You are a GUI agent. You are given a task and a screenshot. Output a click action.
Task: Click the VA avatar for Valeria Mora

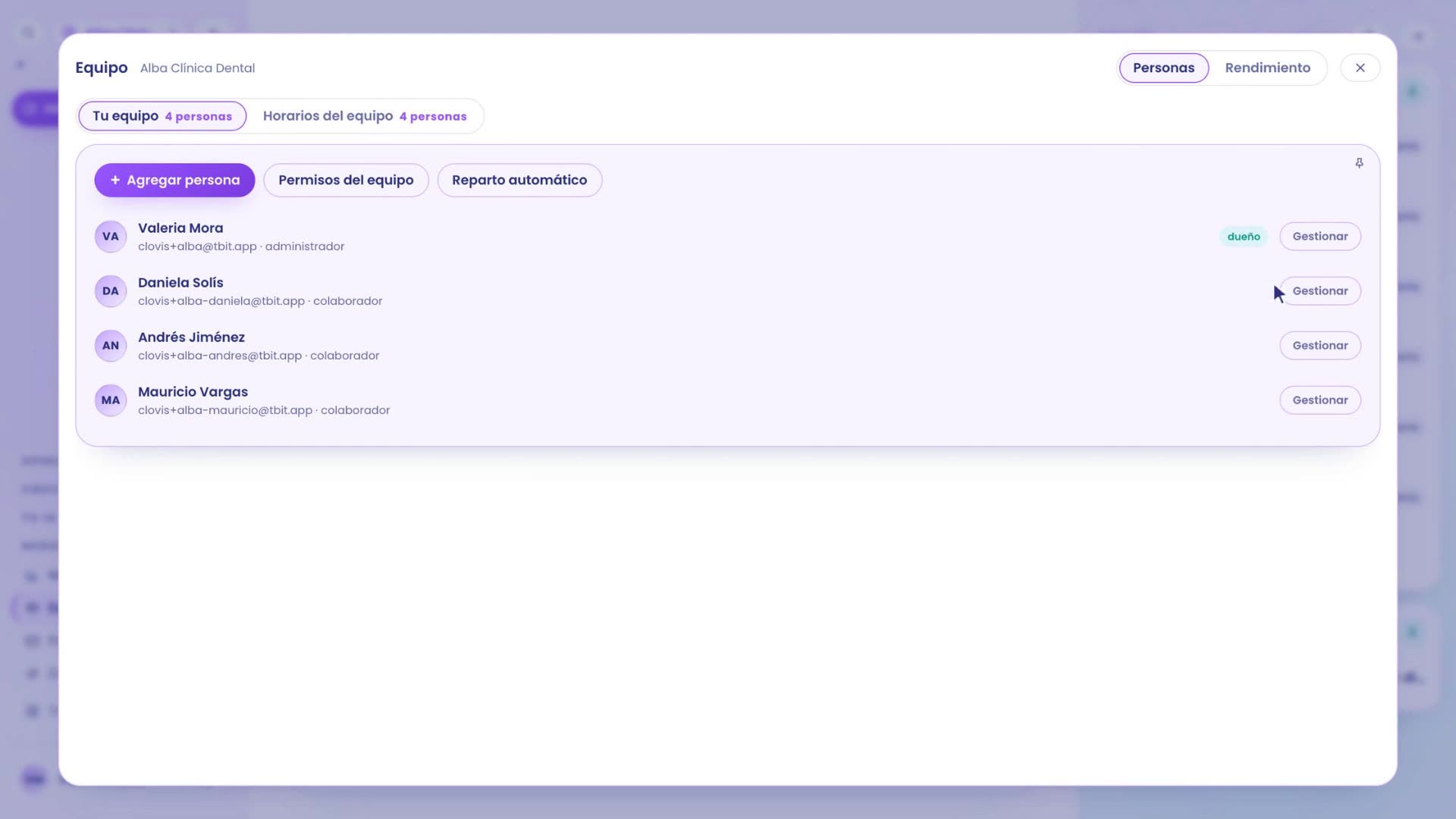tap(111, 237)
